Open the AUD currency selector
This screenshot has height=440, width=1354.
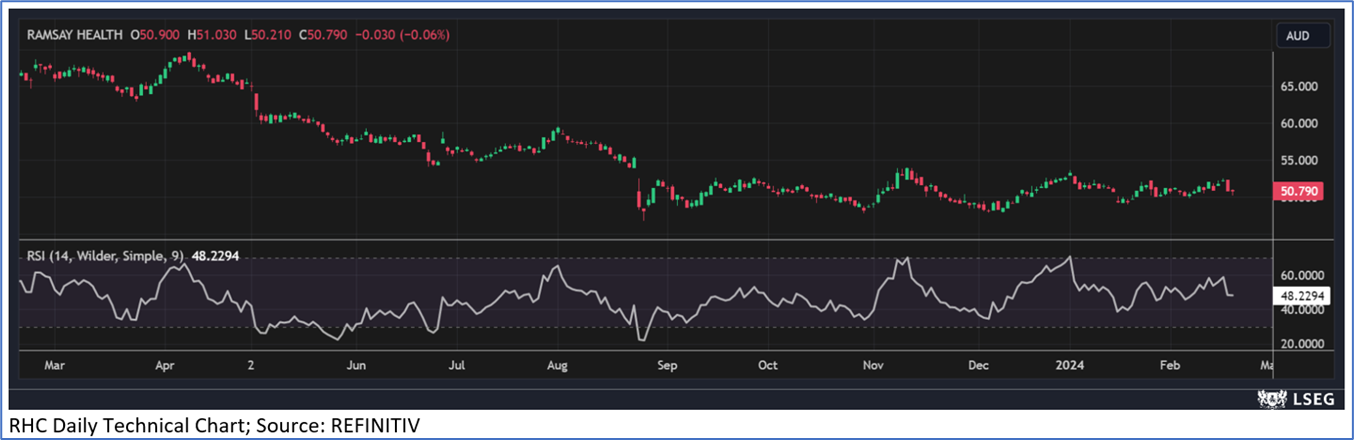tap(1302, 35)
